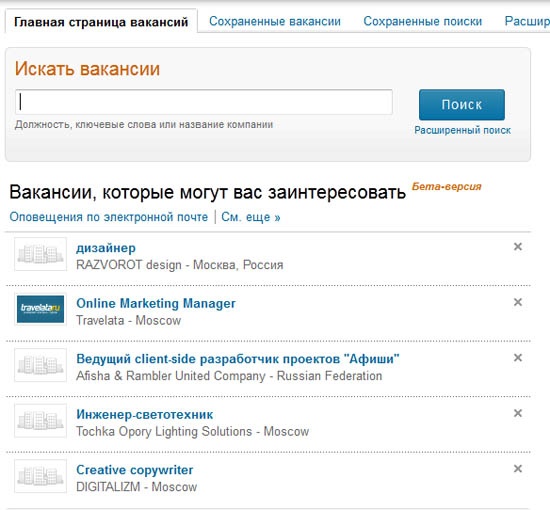The image size is (550, 510).
Task: Click the Tochka Opory placeholder logo
Action: pyautogui.click(x=40, y=420)
